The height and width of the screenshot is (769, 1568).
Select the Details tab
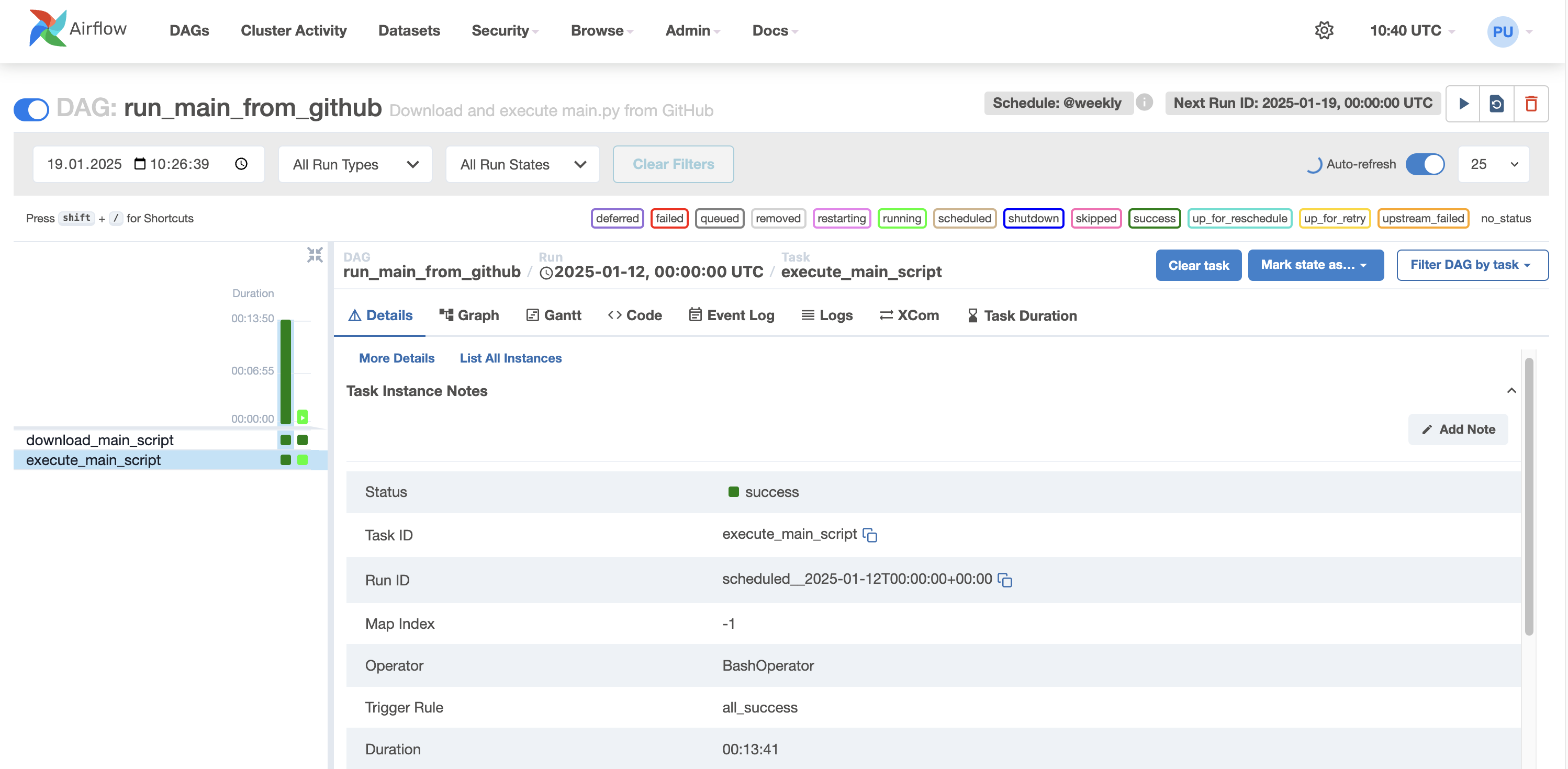380,315
